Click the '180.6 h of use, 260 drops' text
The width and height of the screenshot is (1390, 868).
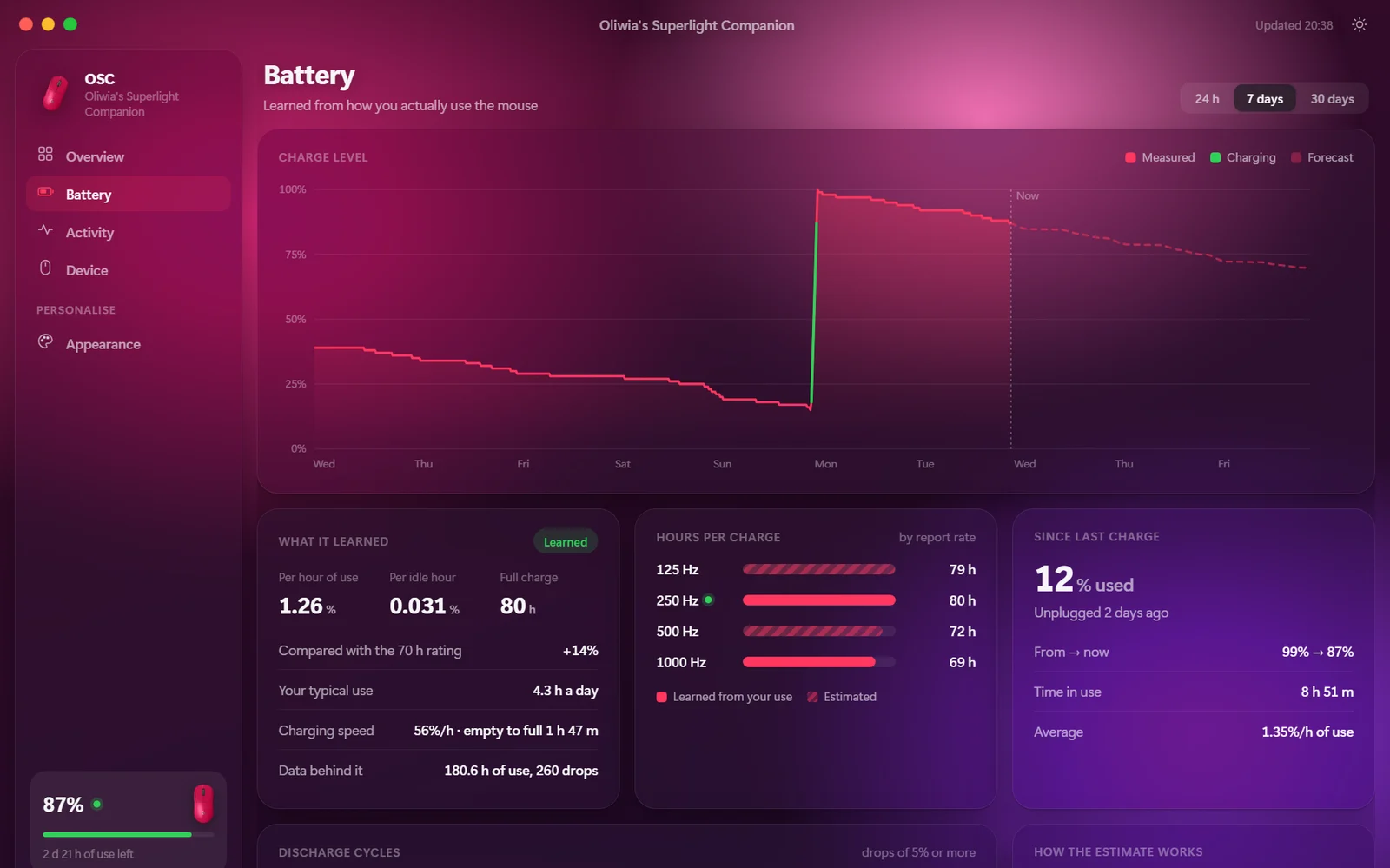coord(521,770)
